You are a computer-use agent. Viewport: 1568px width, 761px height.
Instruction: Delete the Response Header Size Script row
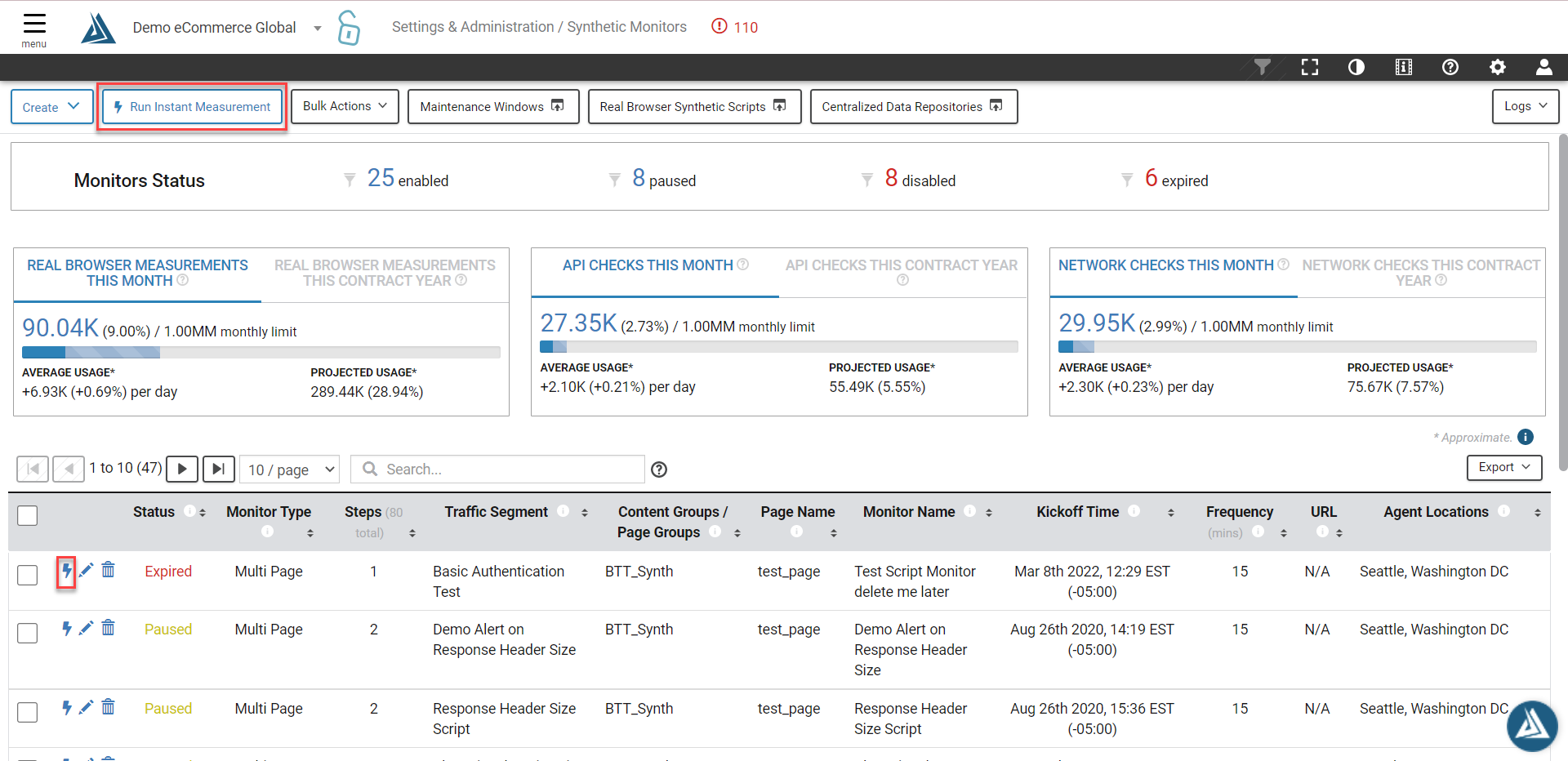pyautogui.click(x=109, y=707)
